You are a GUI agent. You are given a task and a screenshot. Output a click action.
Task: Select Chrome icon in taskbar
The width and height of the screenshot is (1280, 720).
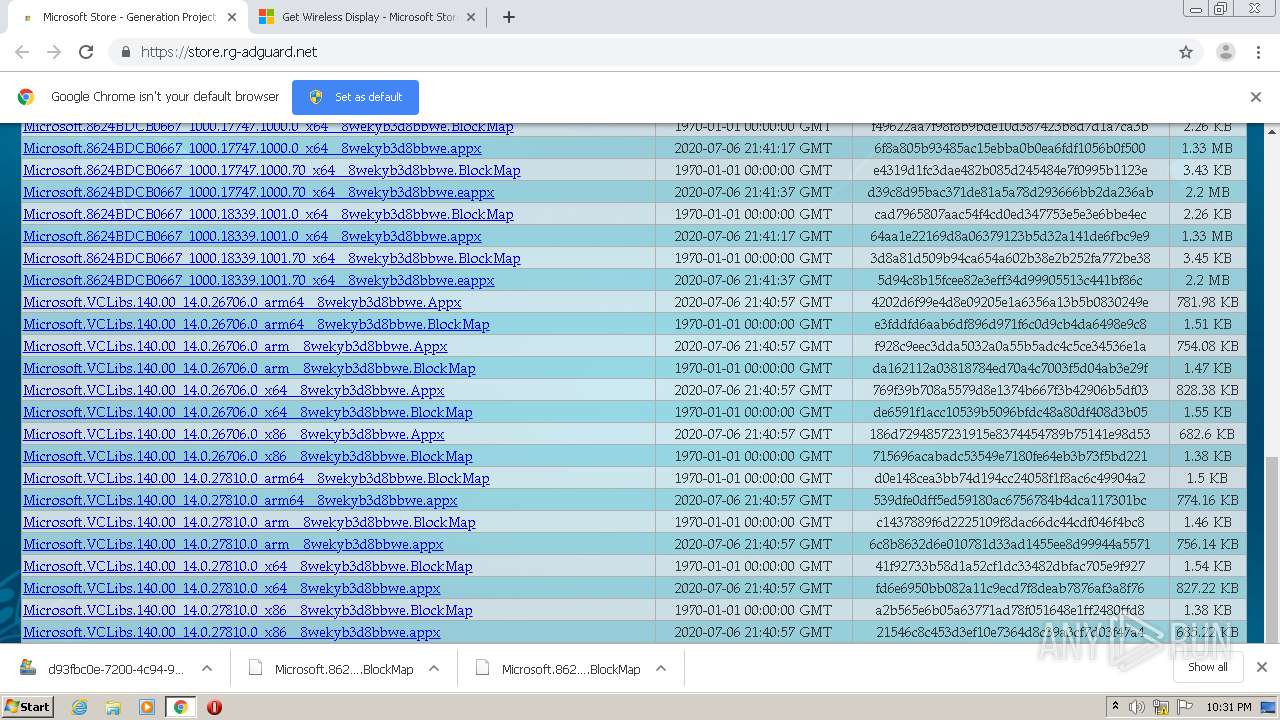(x=180, y=707)
